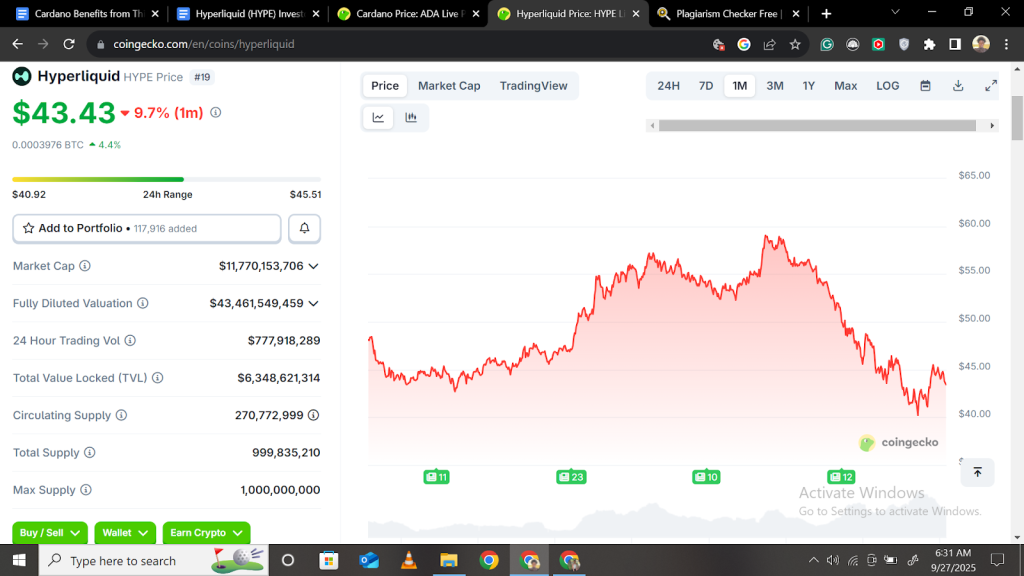Image resolution: width=1024 pixels, height=576 pixels.
Task: Click the Hyperliquid coin logo icon
Action: [x=22, y=76]
